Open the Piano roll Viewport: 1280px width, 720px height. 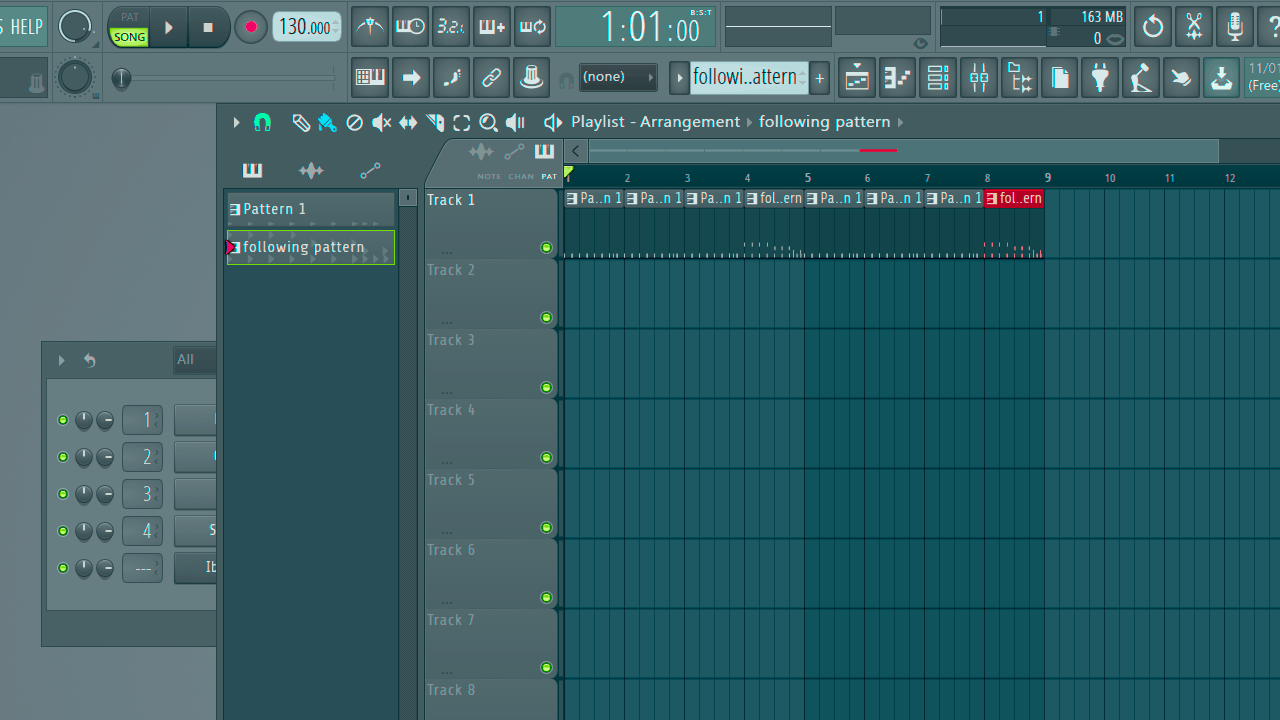tap(897, 77)
